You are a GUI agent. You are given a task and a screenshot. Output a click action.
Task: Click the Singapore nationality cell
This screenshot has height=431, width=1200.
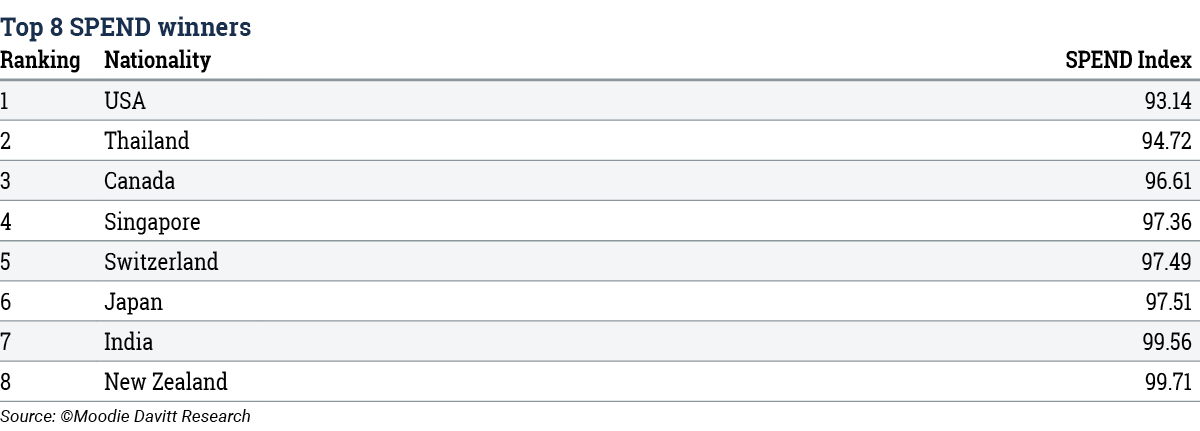click(152, 221)
